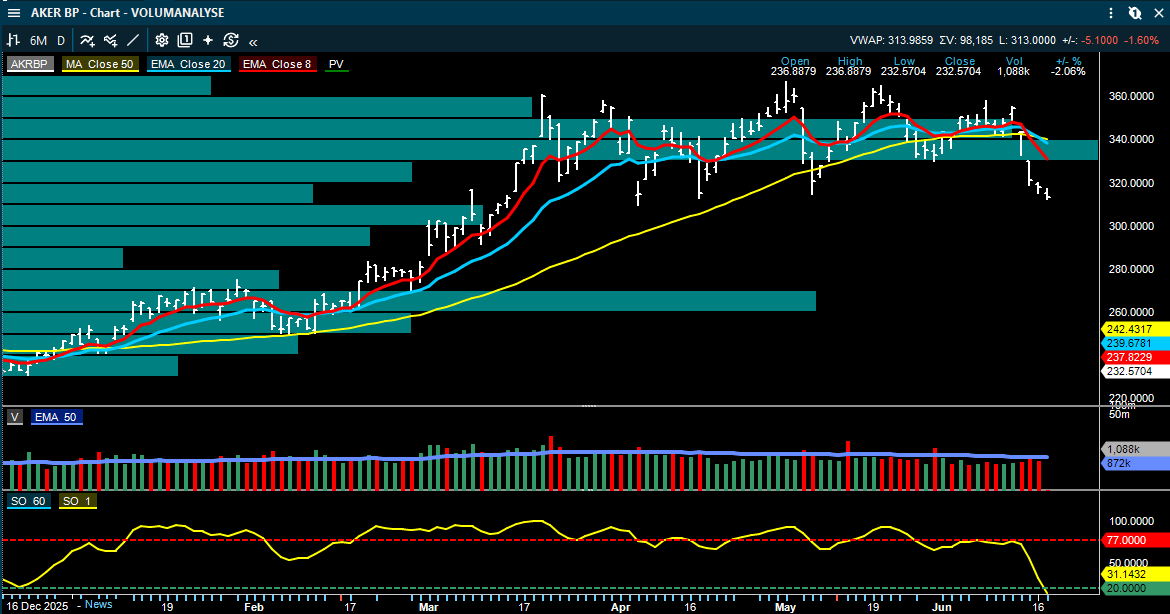Click the Mar label on time axis
Viewport: 1170px width, 614px height.
point(428,607)
